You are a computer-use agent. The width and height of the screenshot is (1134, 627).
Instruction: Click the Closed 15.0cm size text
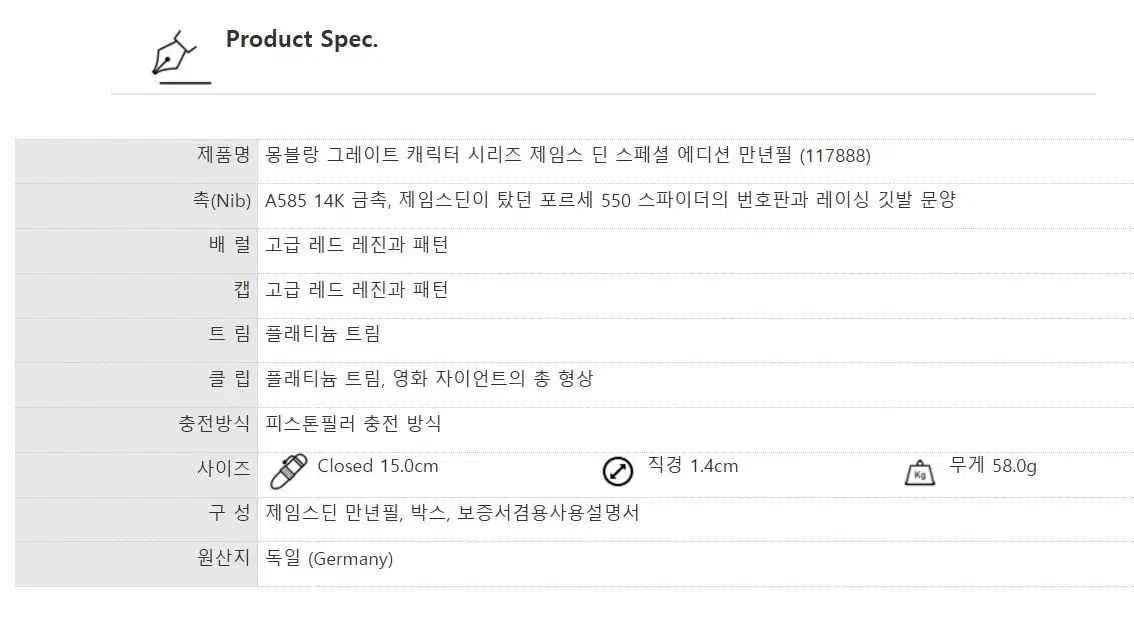pos(377,466)
